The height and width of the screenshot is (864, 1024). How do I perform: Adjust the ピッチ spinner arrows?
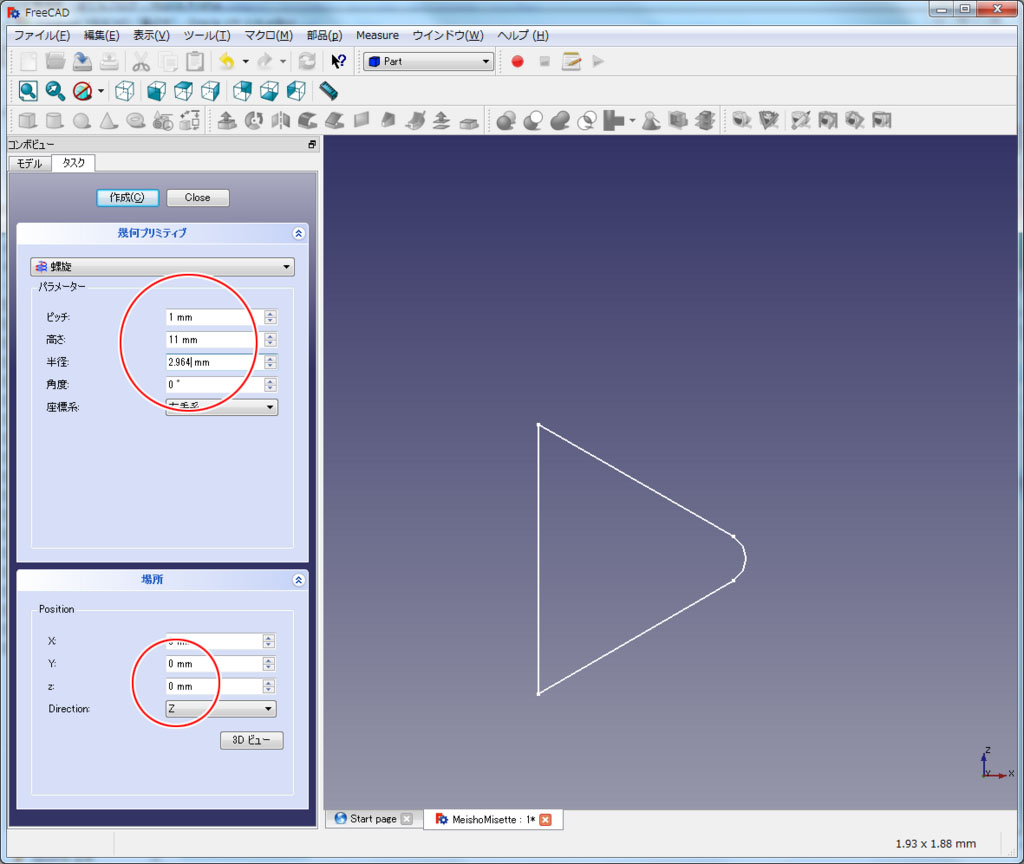coord(270,317)
